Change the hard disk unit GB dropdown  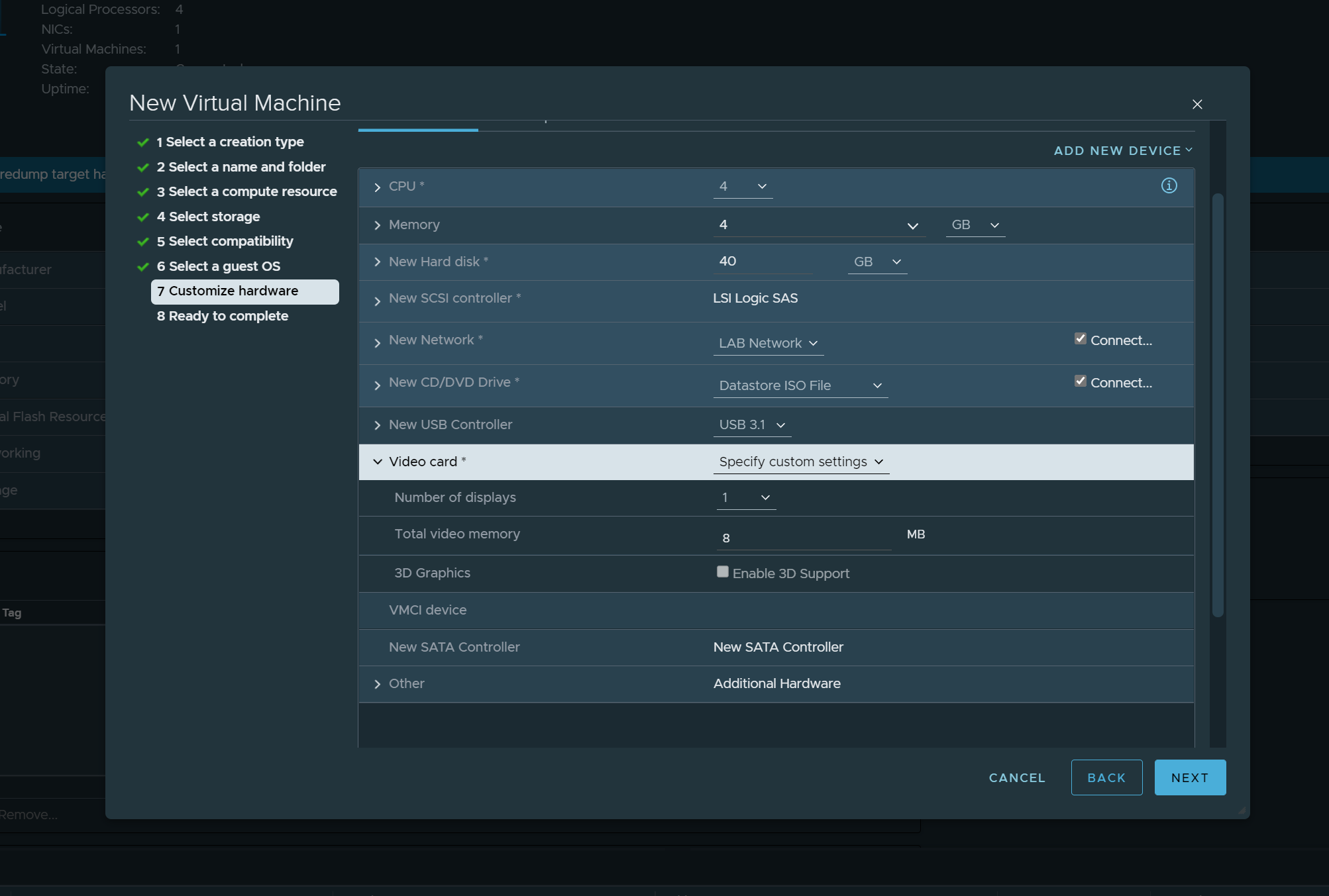tap(877, 262)
